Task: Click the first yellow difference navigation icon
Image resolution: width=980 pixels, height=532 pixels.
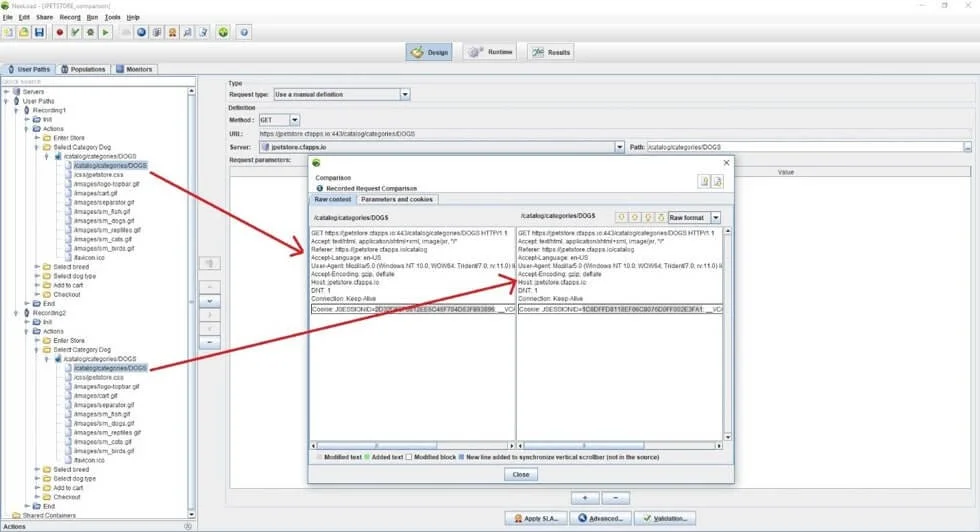Action: (x=621, y=218)
